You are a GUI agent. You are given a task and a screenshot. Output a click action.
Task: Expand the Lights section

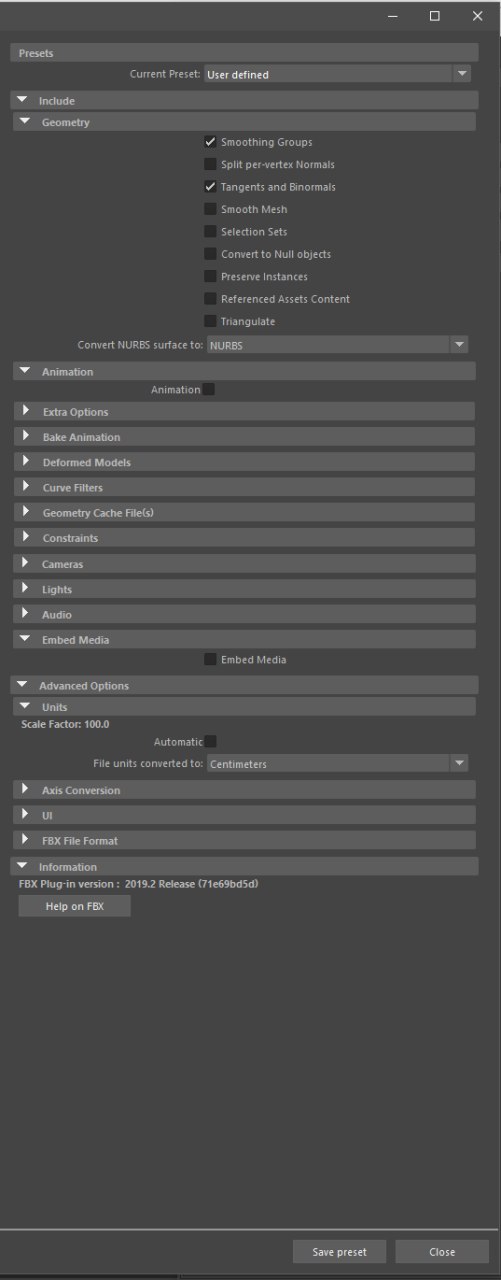tap(244, 589)
